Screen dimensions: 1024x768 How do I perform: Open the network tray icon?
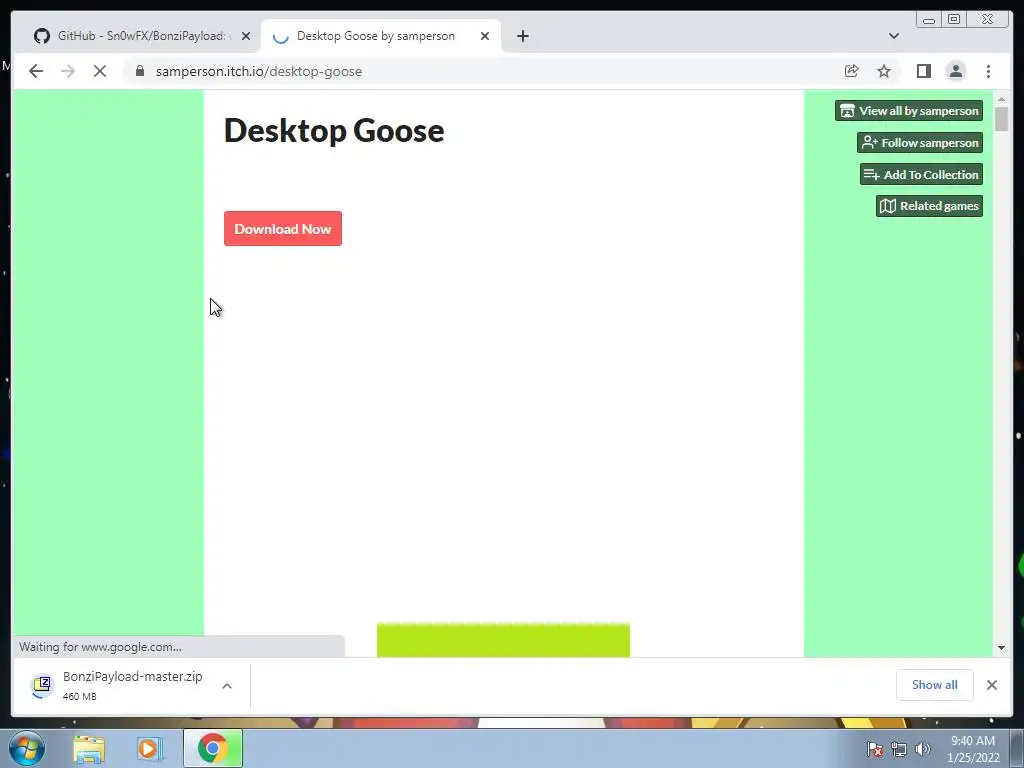click(899, 749)
